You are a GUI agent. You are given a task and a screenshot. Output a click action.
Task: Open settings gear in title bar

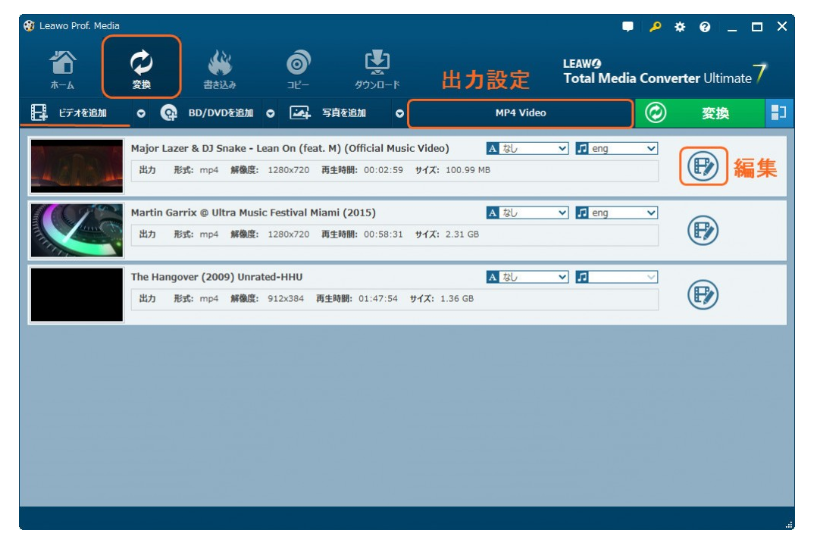680,27
